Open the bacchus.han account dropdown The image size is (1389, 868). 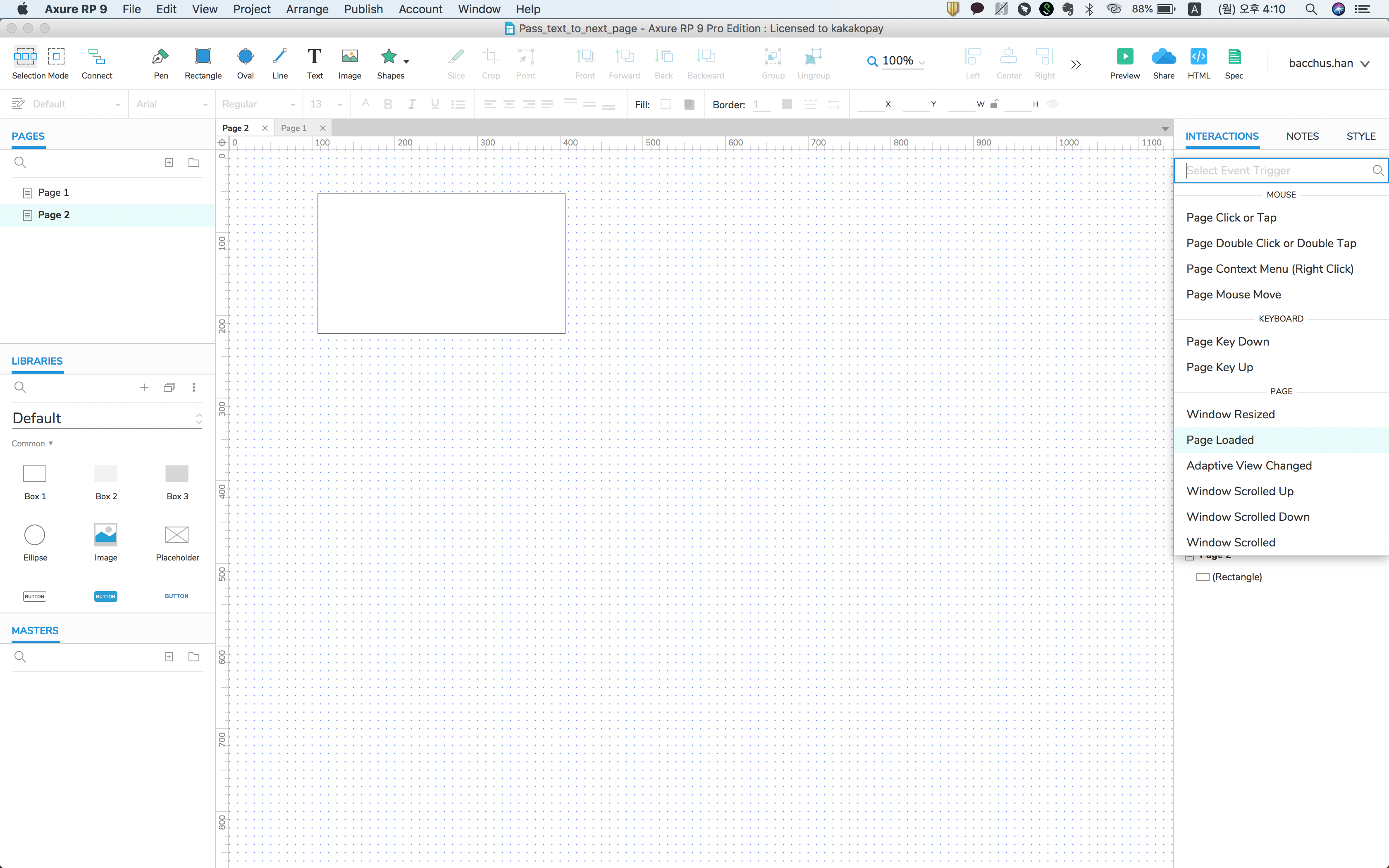point(1328,63)
